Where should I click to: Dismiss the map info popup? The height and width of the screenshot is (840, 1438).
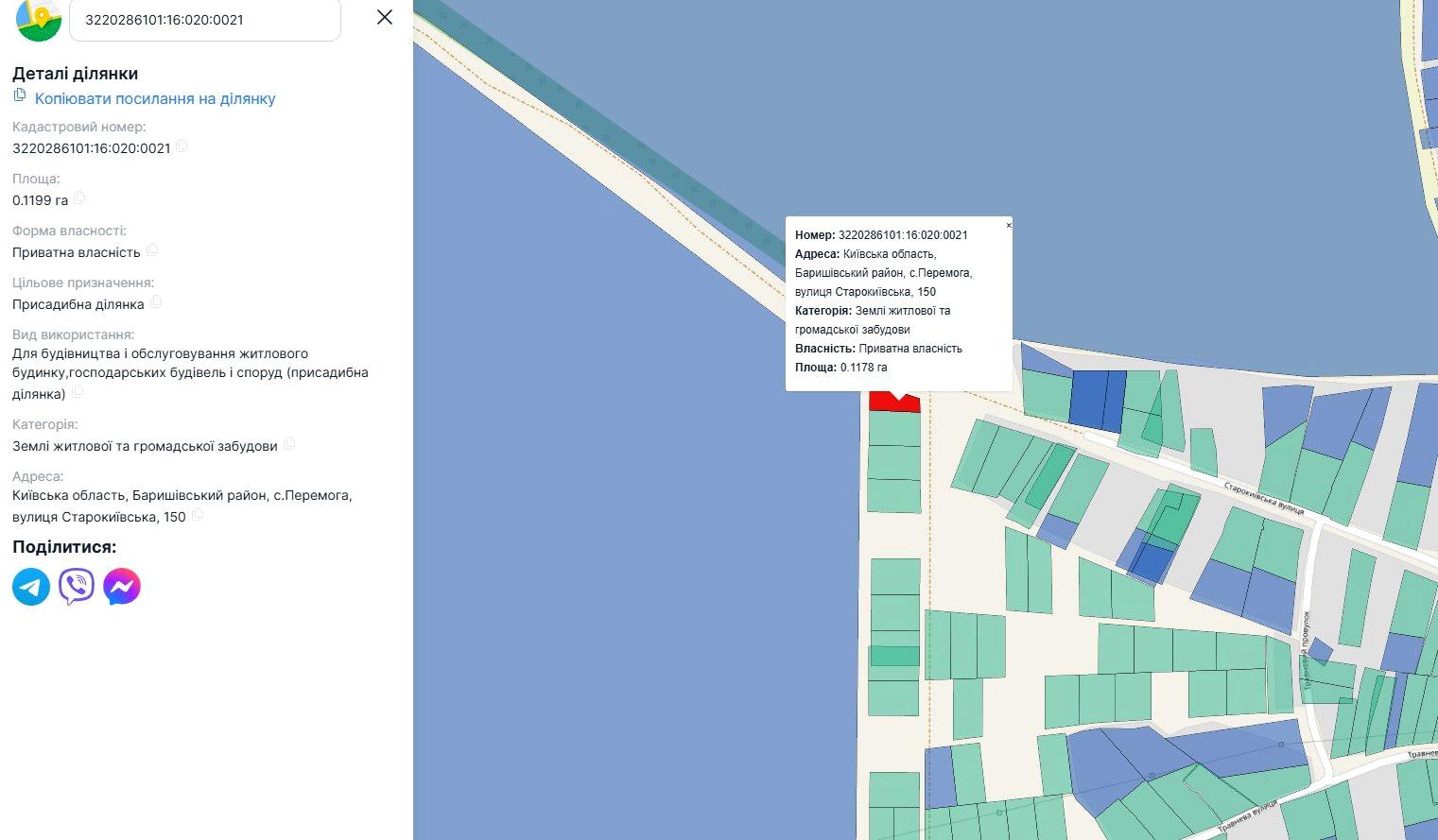click(x=1009, y=225)
